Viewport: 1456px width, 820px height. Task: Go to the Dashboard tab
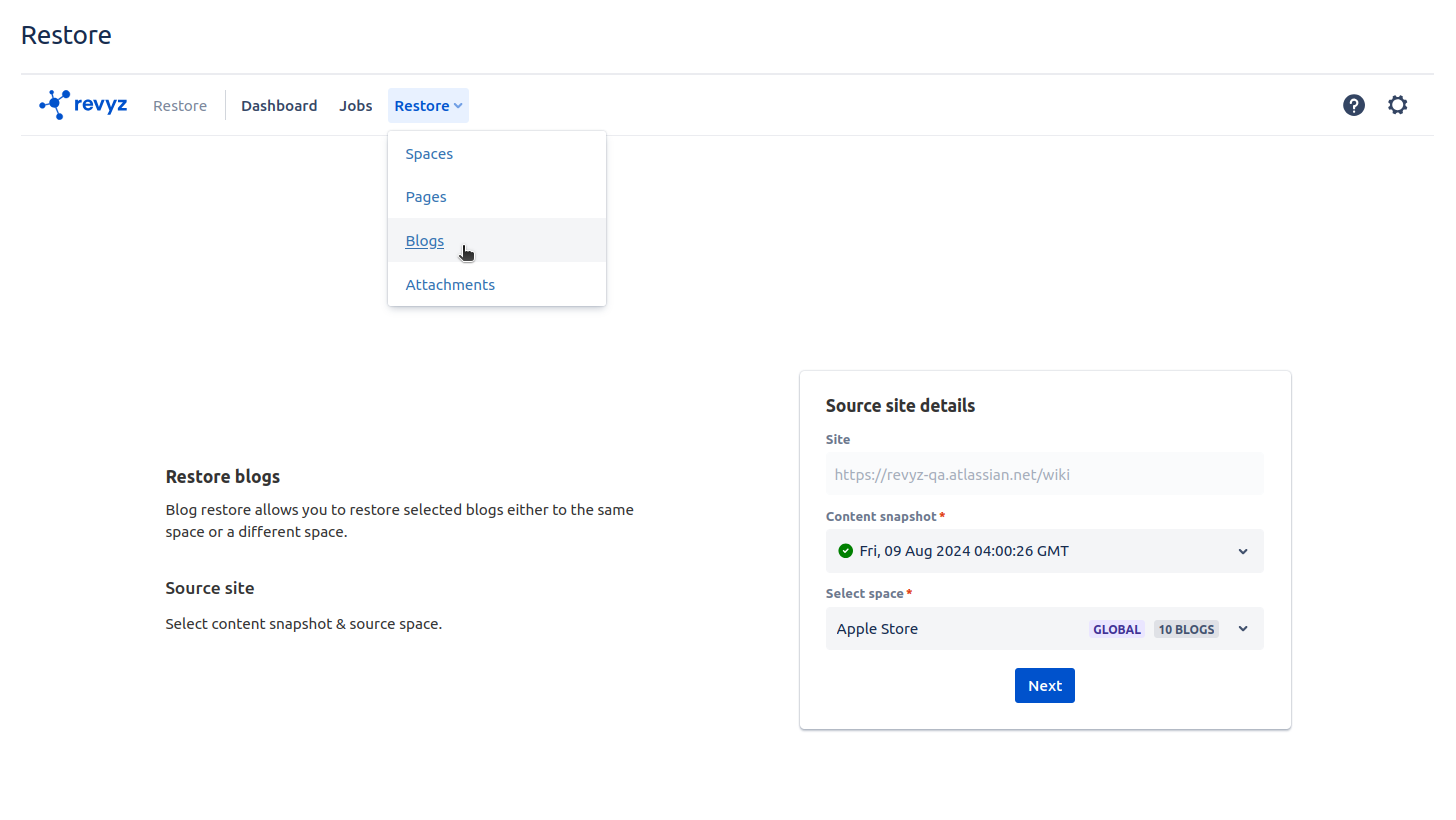pos(279,106)
